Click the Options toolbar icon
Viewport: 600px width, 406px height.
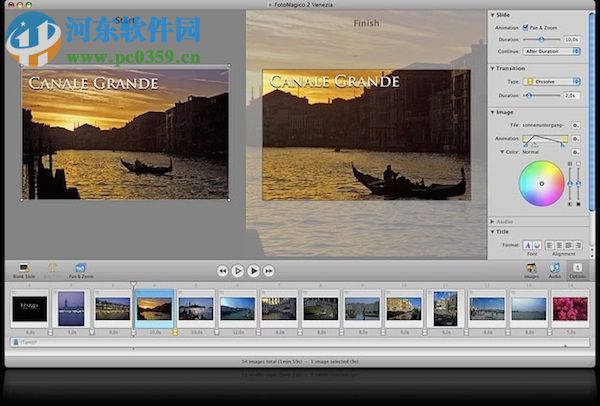pyautogui.click(x=578, y=268)
